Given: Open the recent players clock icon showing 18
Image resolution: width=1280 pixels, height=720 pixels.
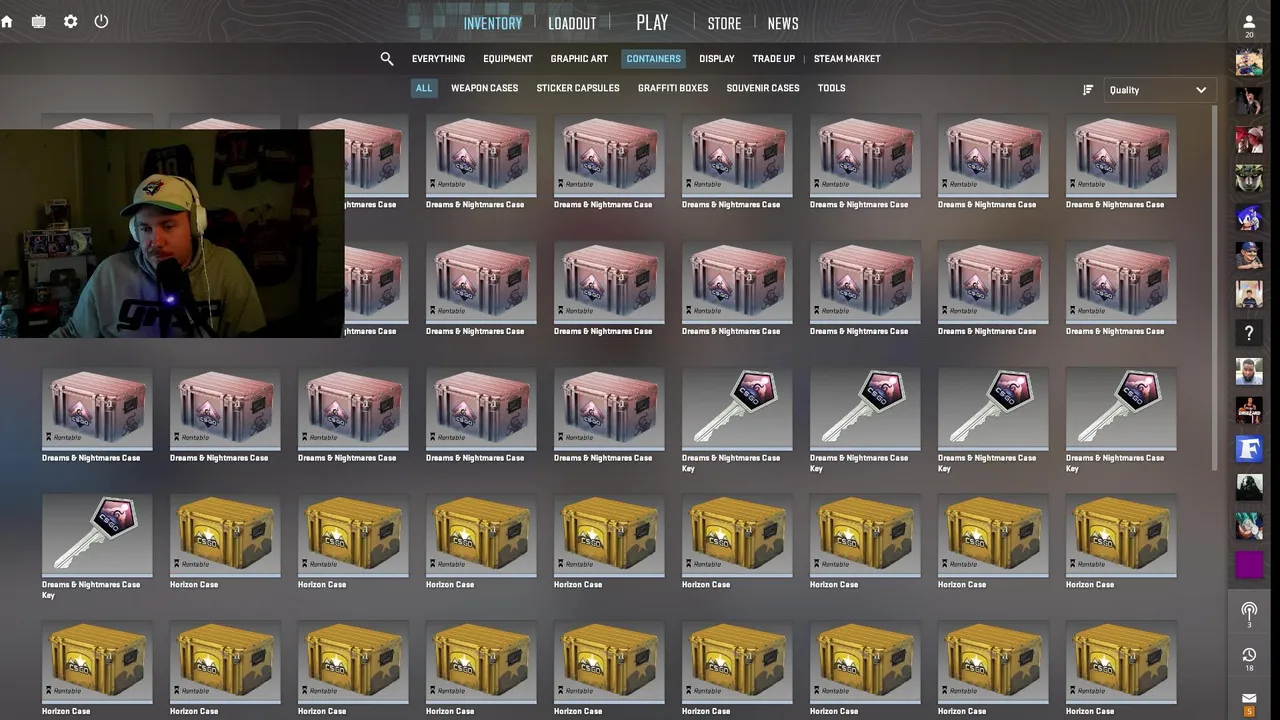Looking at the screenshot, I should [x=1249, y=658].
